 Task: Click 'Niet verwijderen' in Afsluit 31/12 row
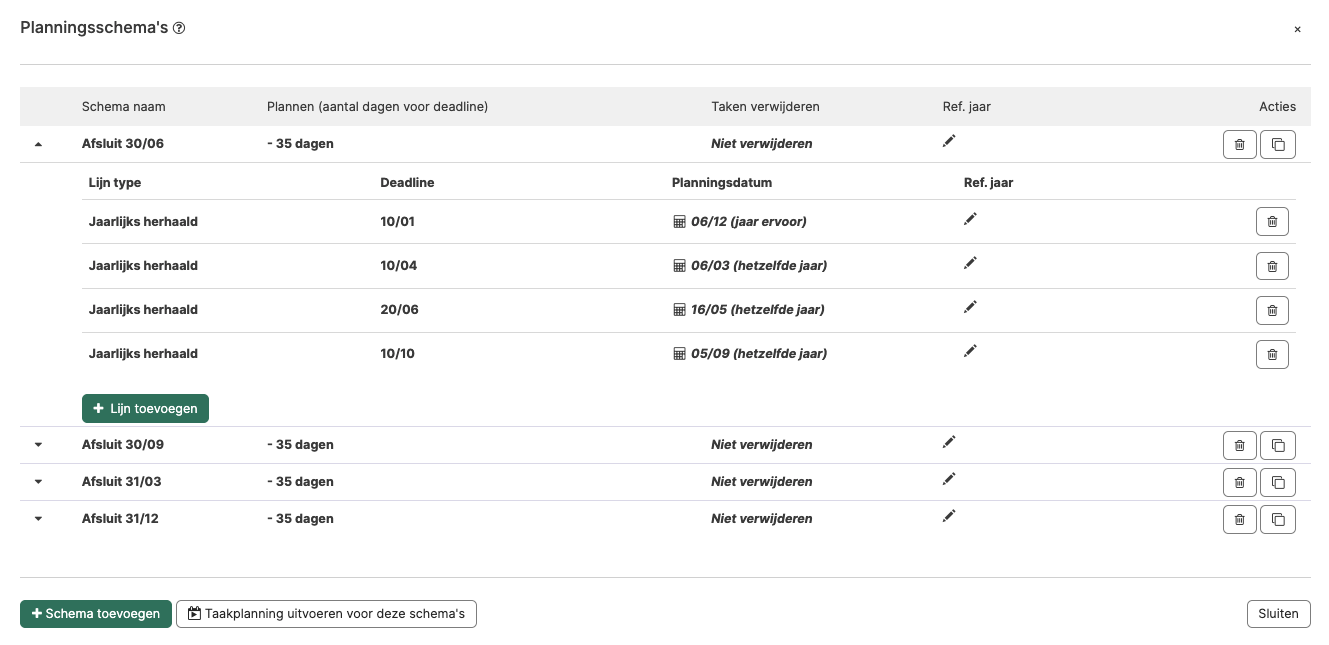click(x=762, y=519)
